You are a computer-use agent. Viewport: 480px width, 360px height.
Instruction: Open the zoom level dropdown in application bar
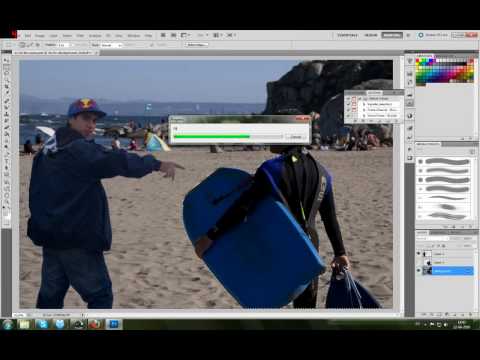(203, 35)
